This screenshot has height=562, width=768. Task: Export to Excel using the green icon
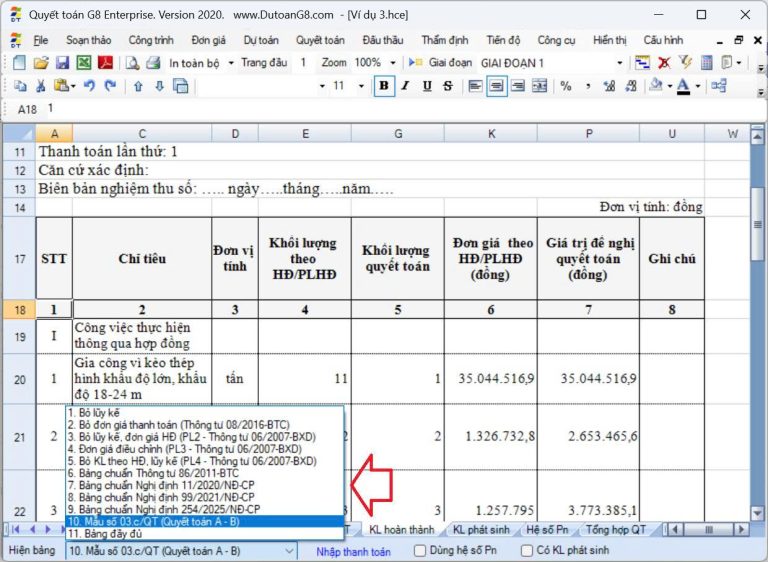click(x=83, y=63)
